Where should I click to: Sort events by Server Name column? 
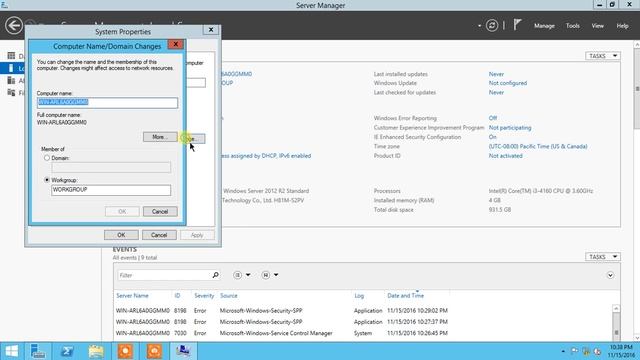[x=132, y=296]
